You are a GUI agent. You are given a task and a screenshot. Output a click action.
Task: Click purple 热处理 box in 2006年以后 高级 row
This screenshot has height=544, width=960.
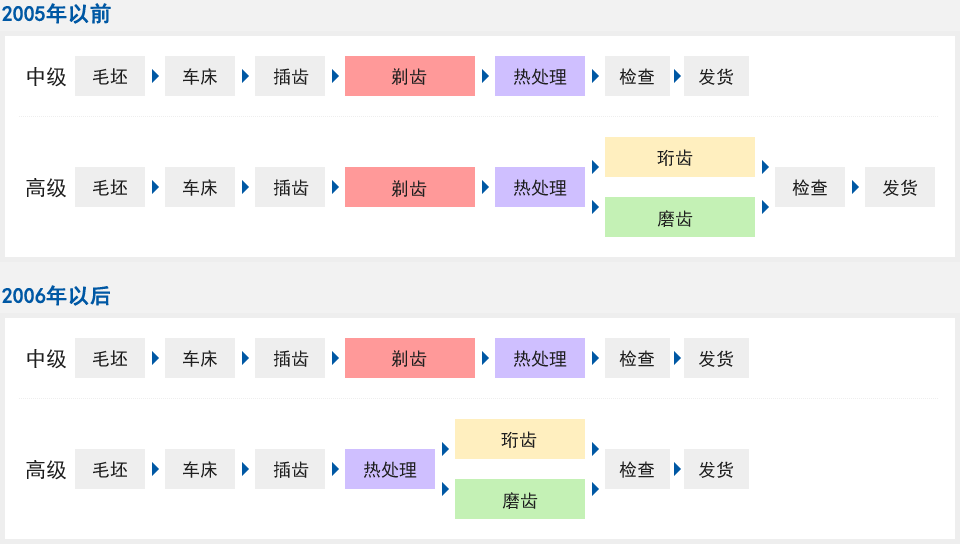pyautogui.click(x=389, y=469)
